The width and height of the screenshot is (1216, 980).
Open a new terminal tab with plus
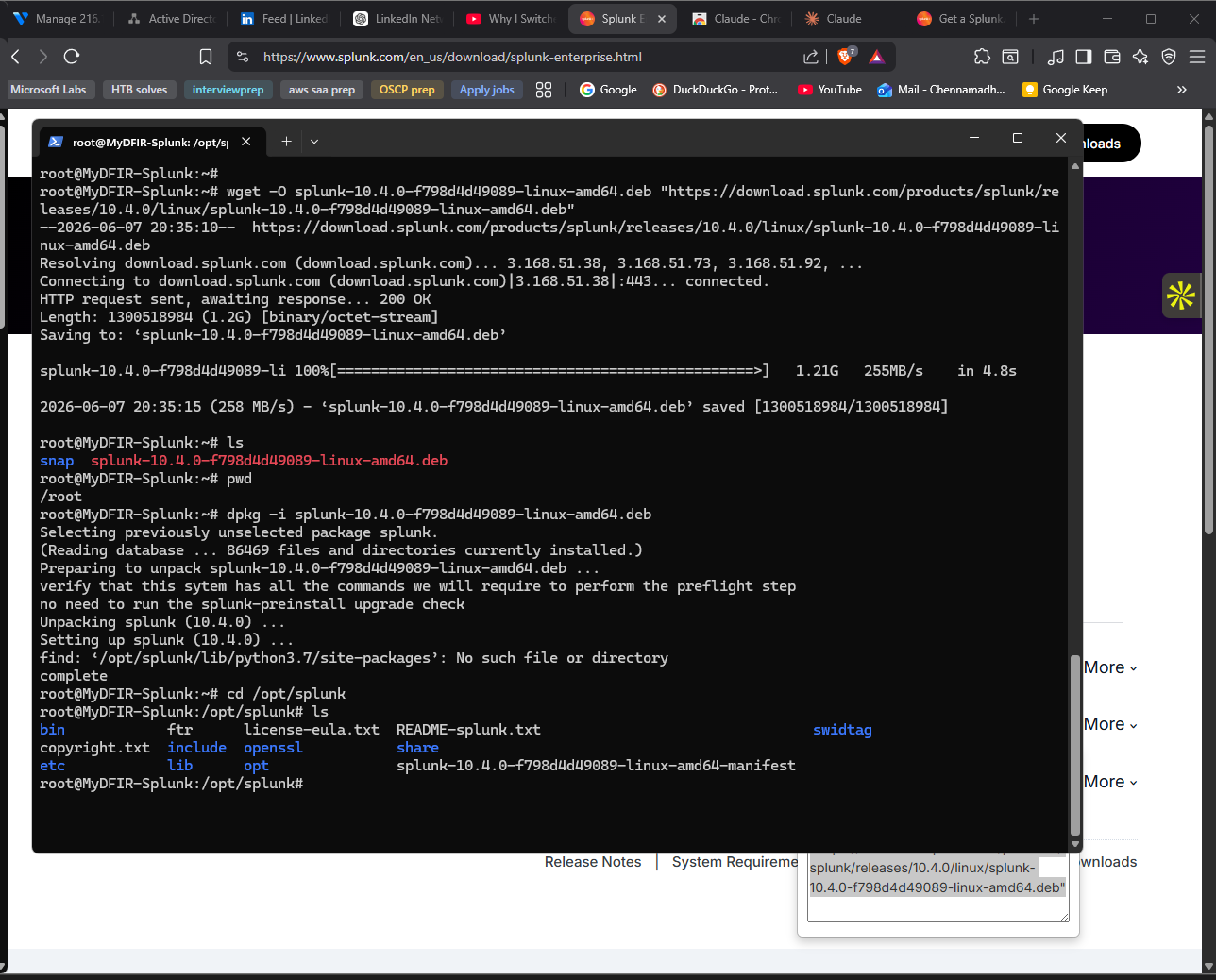coord(286,142)
